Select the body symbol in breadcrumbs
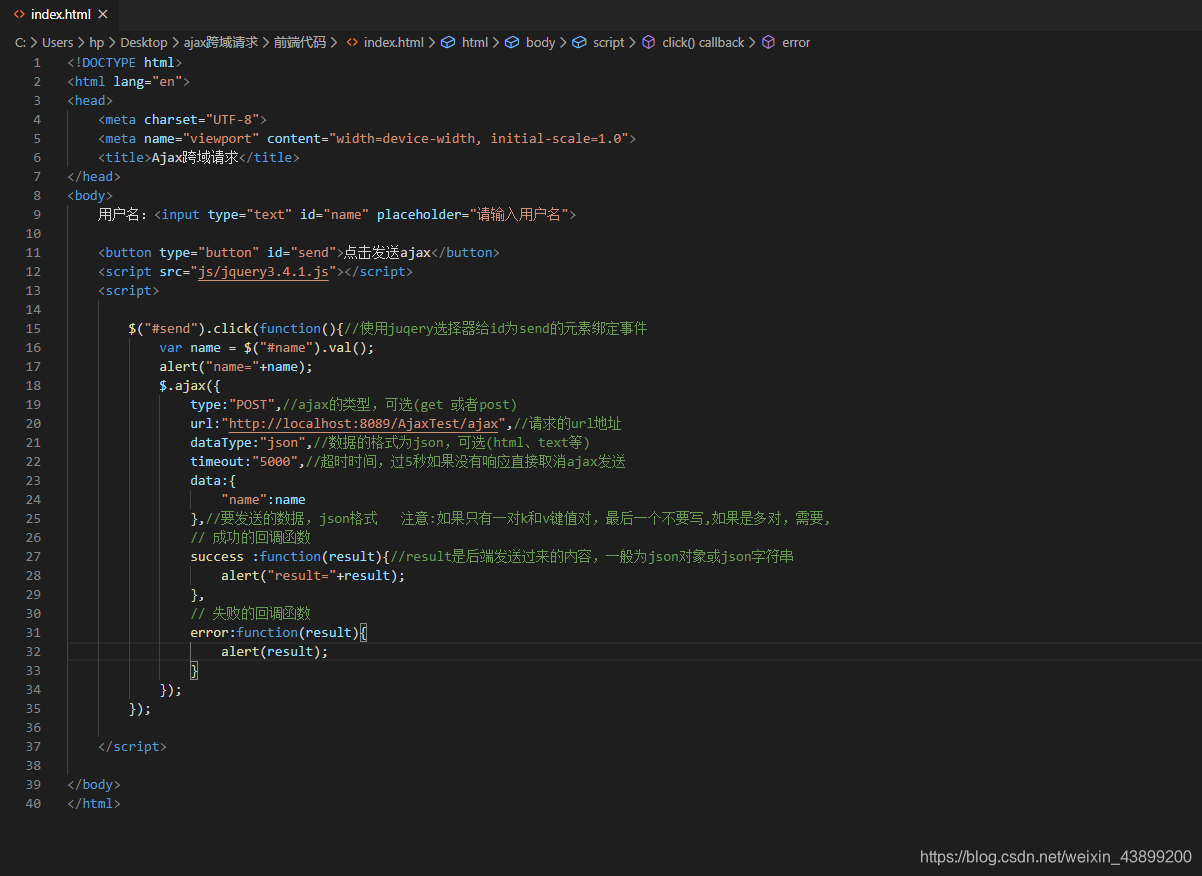Screen dimensions: 1202x876 (x=530, y=42)
